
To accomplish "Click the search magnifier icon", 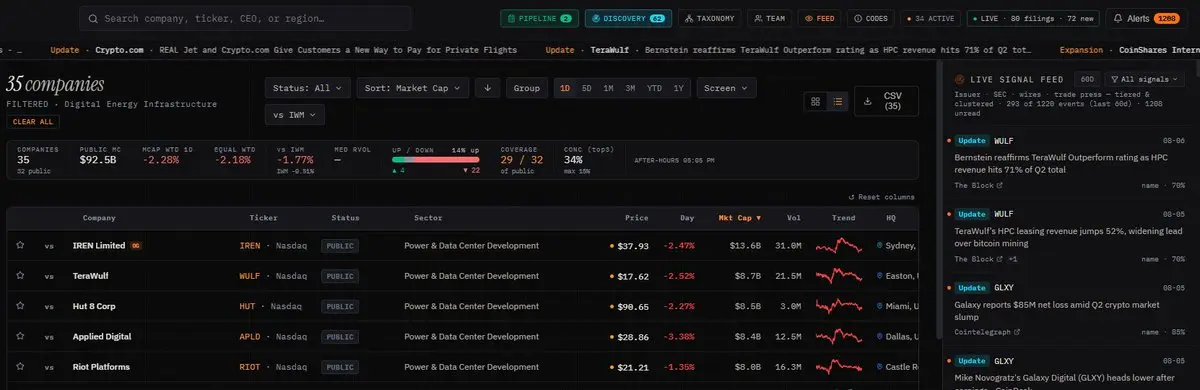I will coord(93,18).
